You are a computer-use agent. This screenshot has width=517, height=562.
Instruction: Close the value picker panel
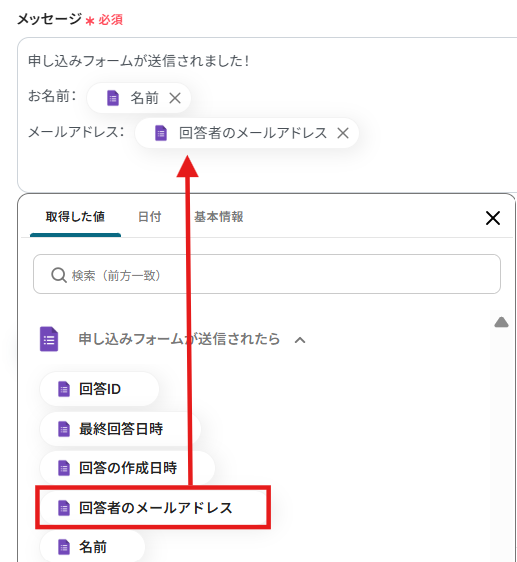click(x=493, y=218)
